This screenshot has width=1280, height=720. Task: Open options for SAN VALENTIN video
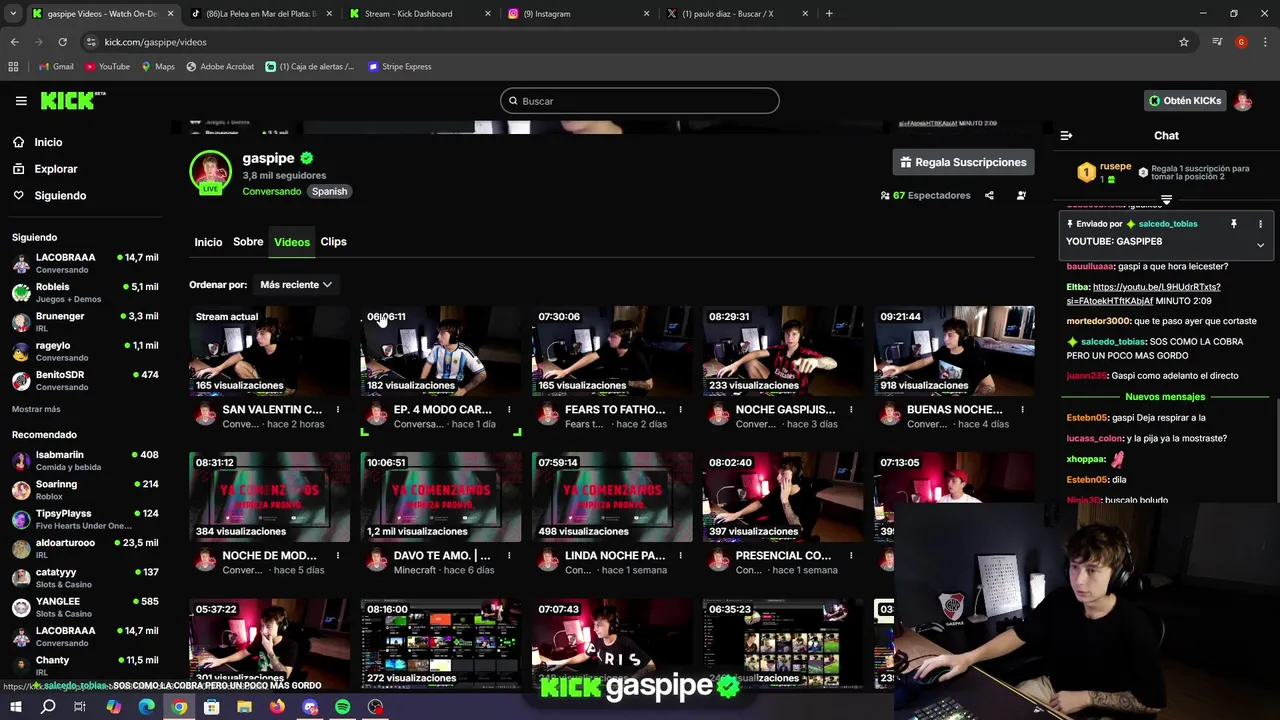pos(338,410)
